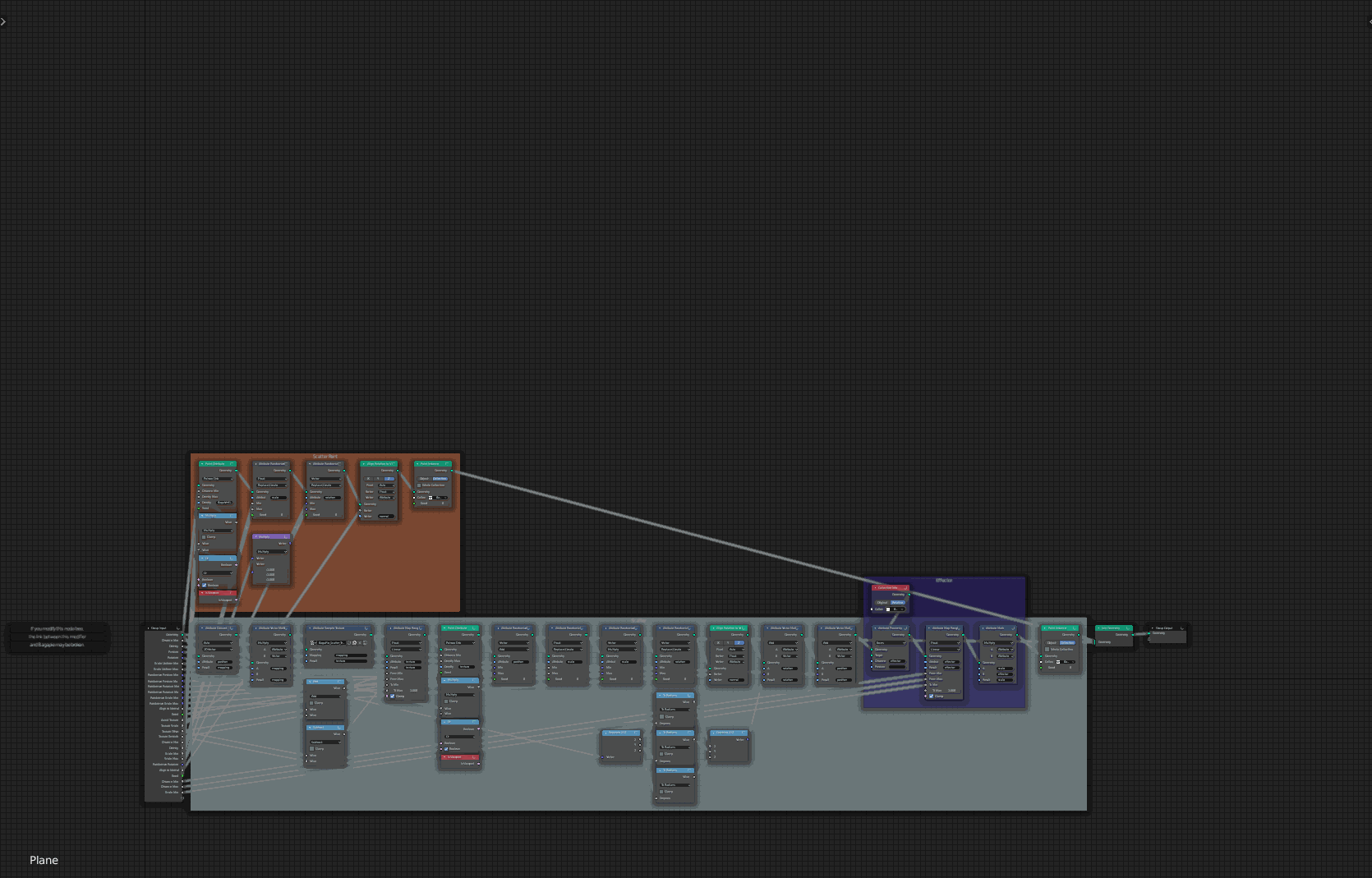Image resolution: width=1372 pixels, height=878 pixels.
Task: Collapse the Combine XYZ node triangle
Action: click(713, 733)
